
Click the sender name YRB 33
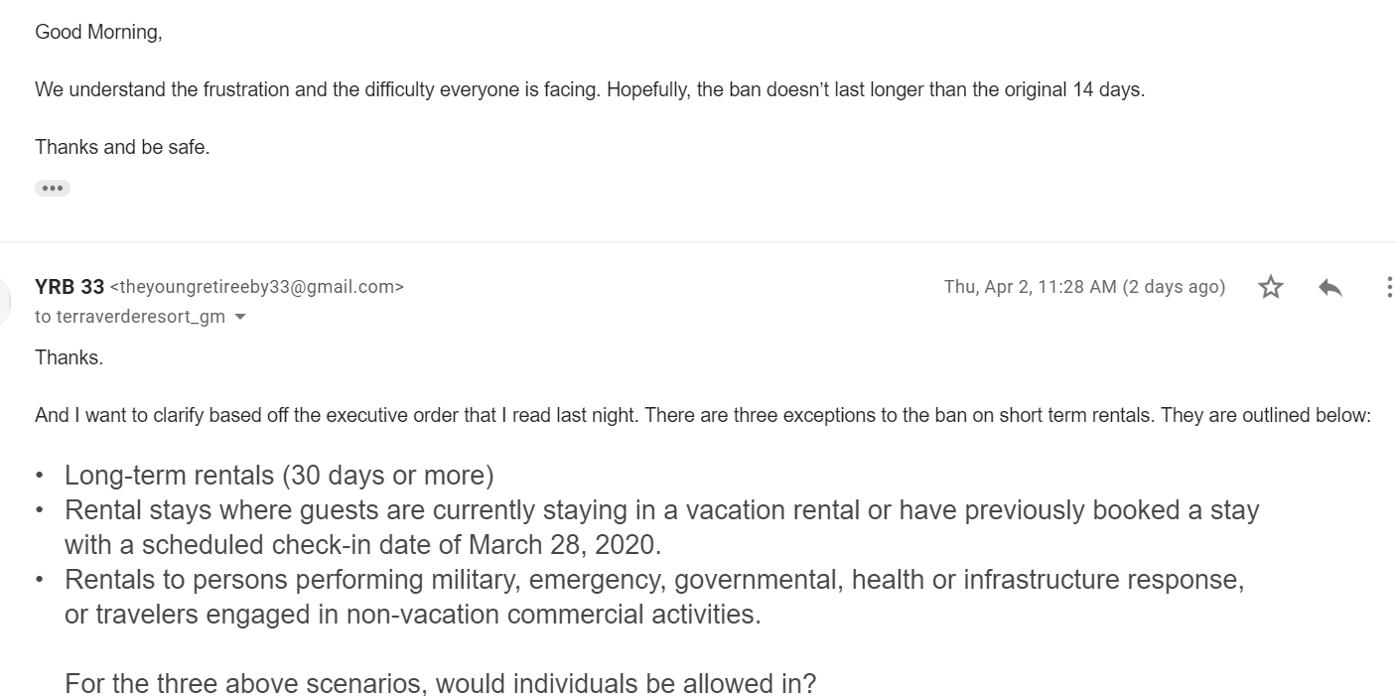(x=69, y=287)
